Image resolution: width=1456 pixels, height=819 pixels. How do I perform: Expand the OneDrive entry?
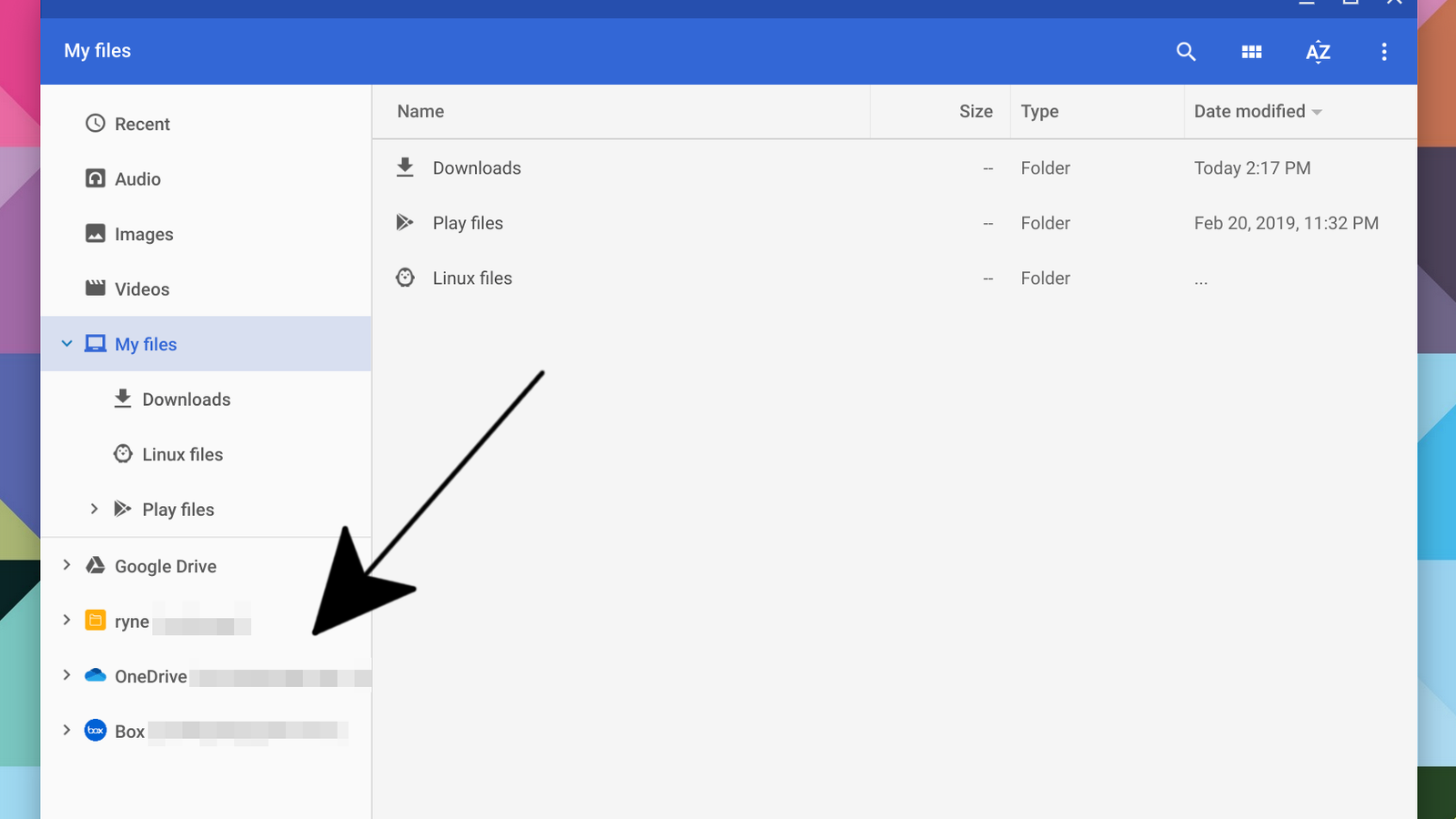[66, 675]
